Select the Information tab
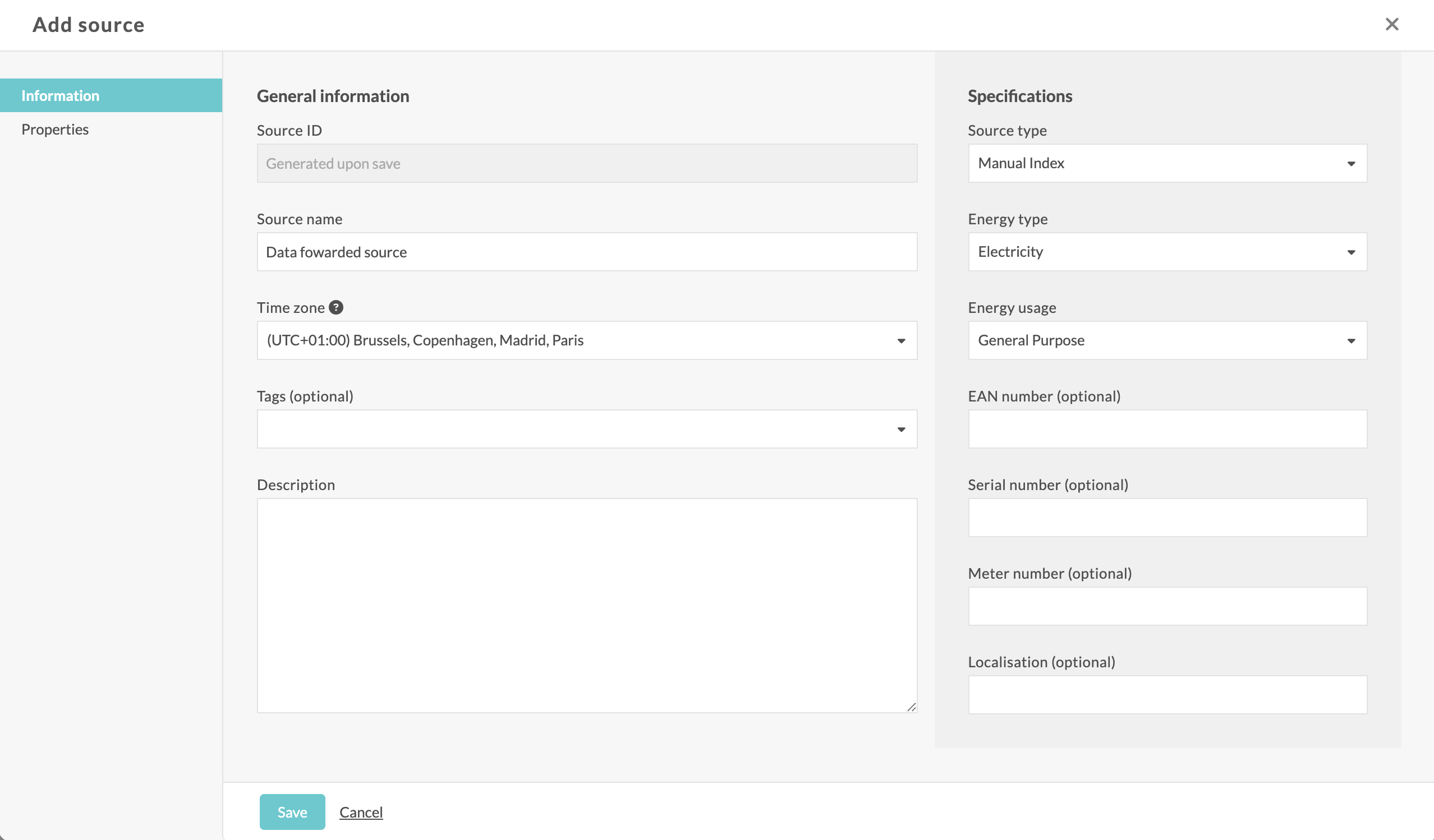 [61, 95]
